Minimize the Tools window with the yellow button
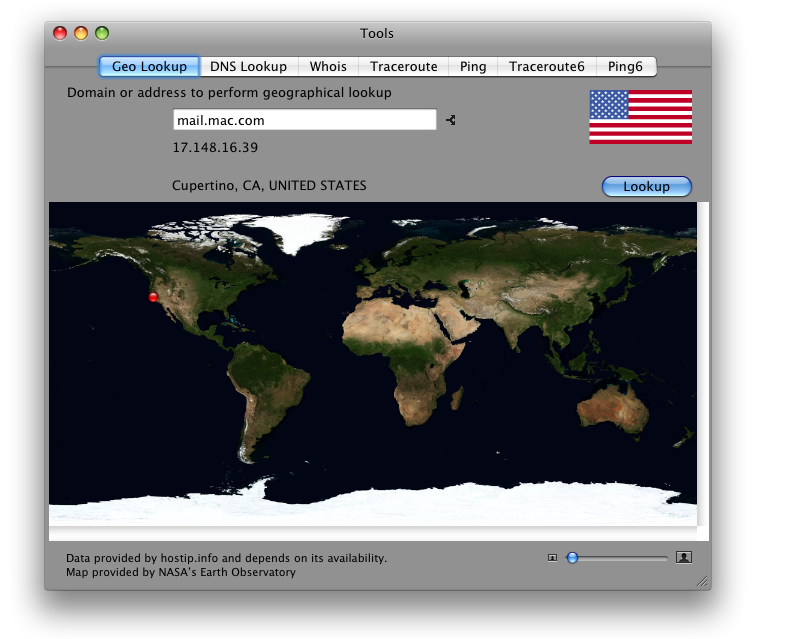 tap(81, 33)
